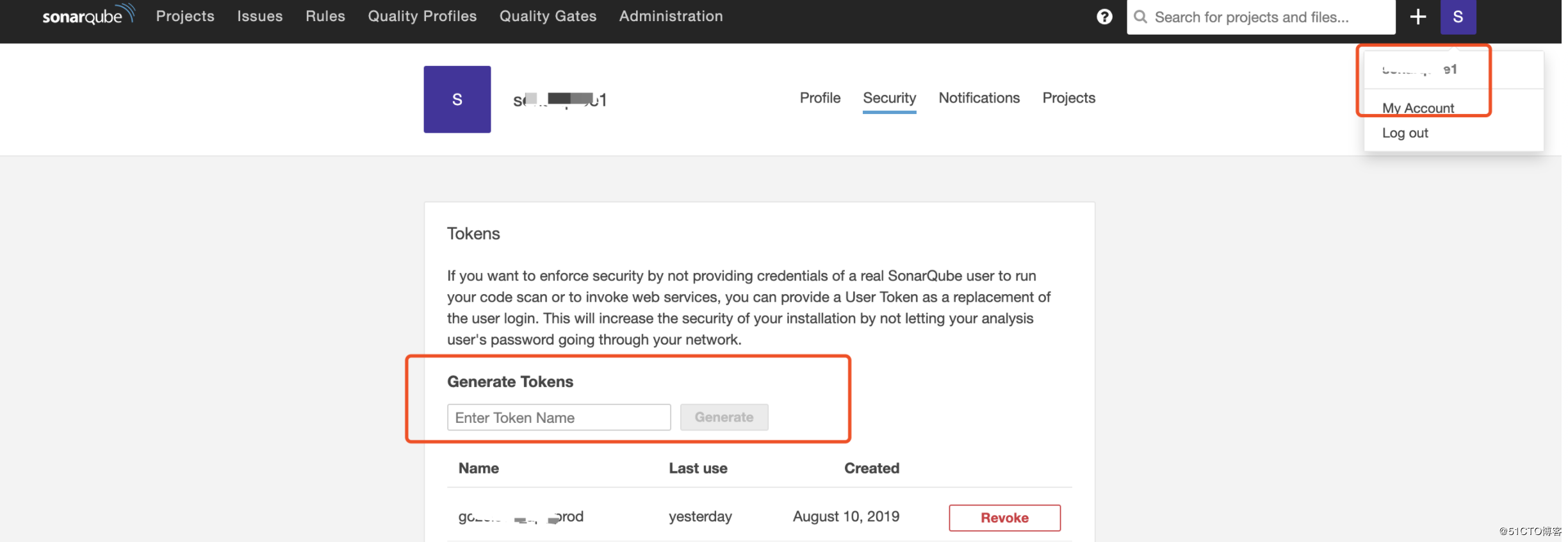Open the Administration menu
This screenshot has height=542, width=1568.
[x=671, y=16]
